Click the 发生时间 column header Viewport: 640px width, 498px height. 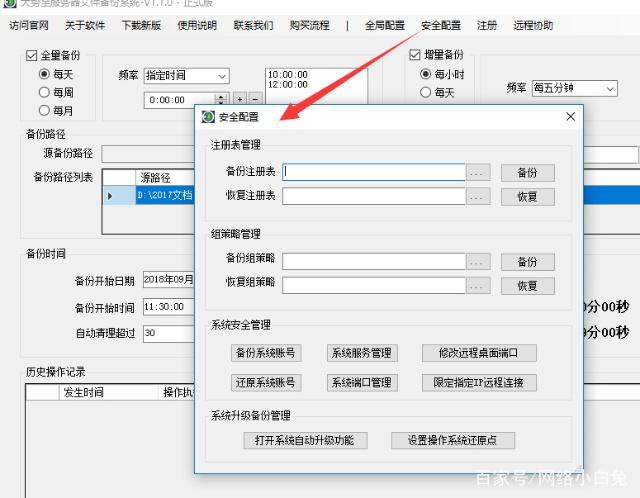tap(108, 393)
